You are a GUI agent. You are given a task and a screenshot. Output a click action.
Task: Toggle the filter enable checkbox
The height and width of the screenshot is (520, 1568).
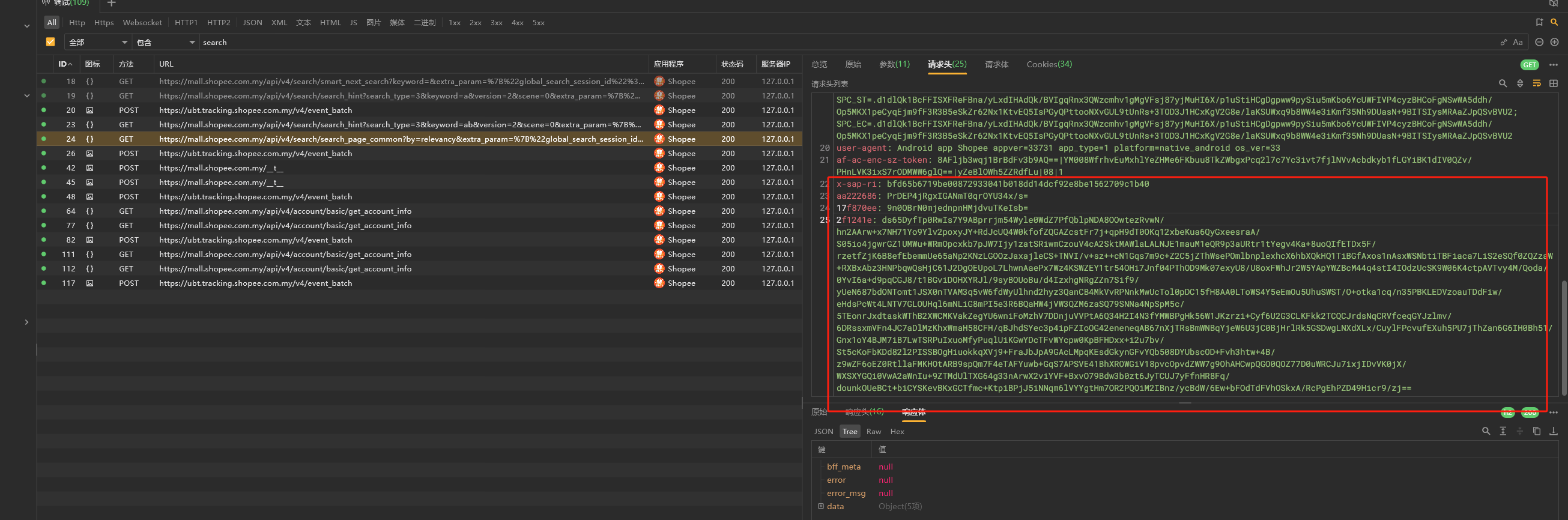pos(50,42)
